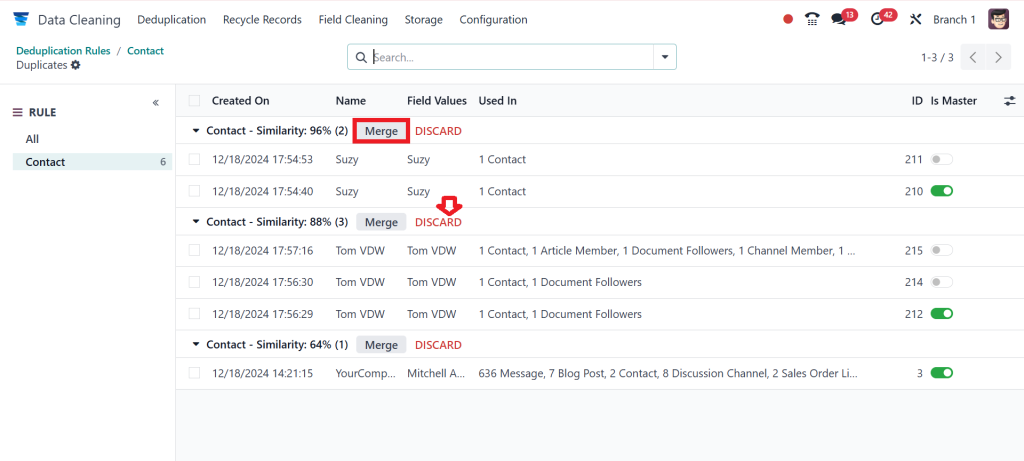
Task: Go to Deduplication Rules breadcrumb
Action: coord(63,50)
